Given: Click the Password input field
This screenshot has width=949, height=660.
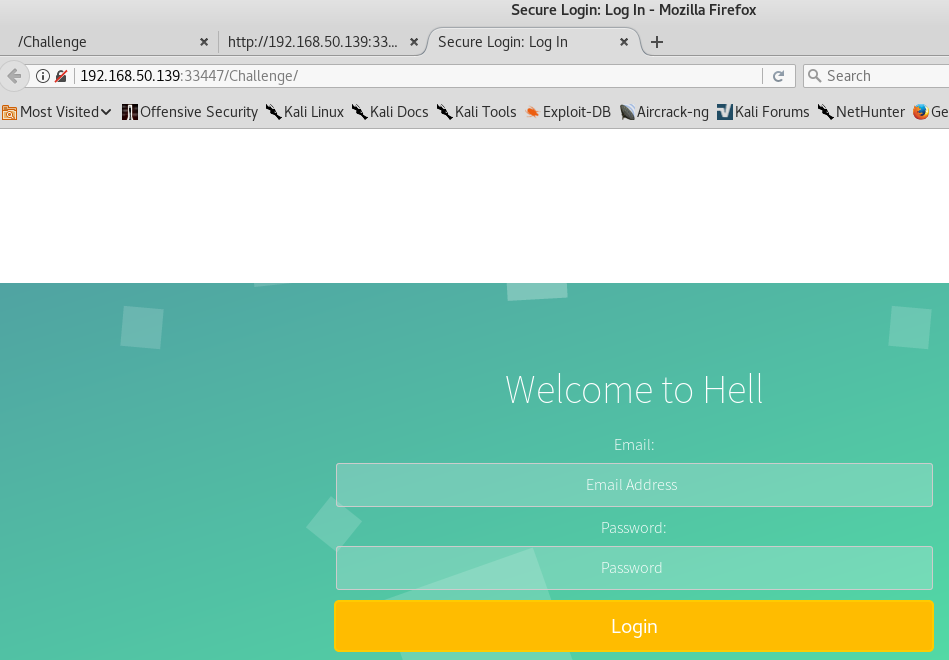Looking at the screenshot, I should [x=634, y=568].
